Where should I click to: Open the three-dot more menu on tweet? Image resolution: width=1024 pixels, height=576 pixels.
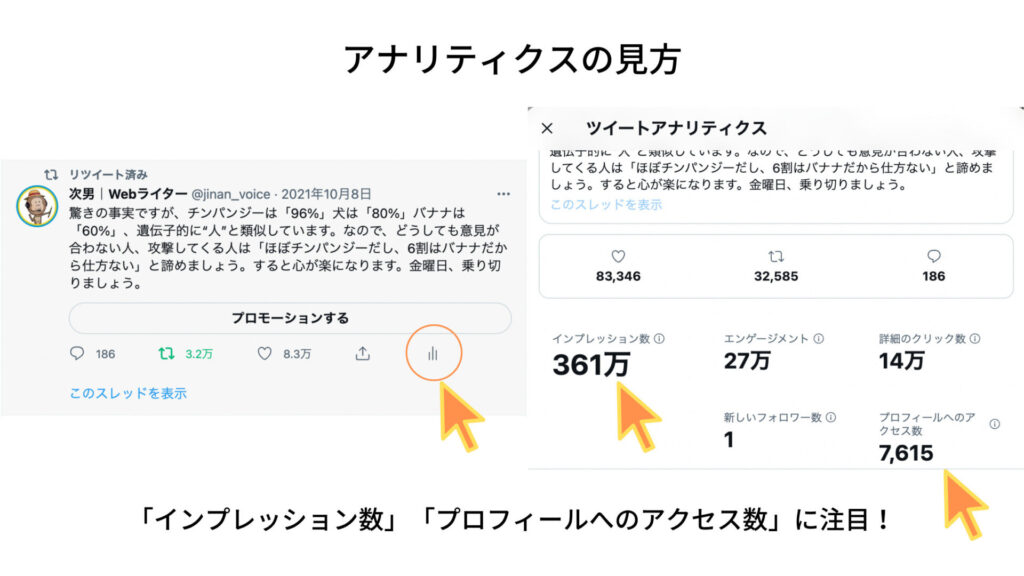[x=504, y=194]
